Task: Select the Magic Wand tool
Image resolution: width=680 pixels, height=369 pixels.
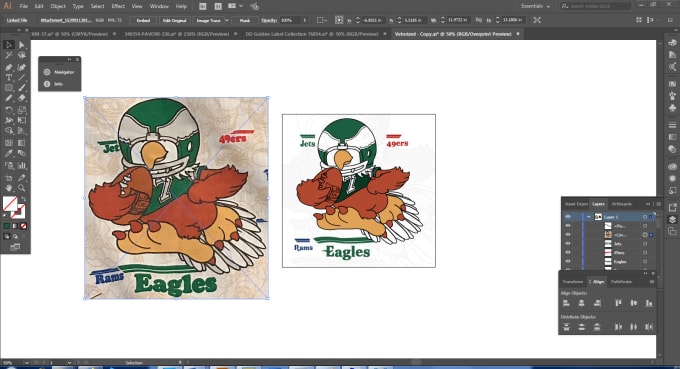Action: click(8, 56)
